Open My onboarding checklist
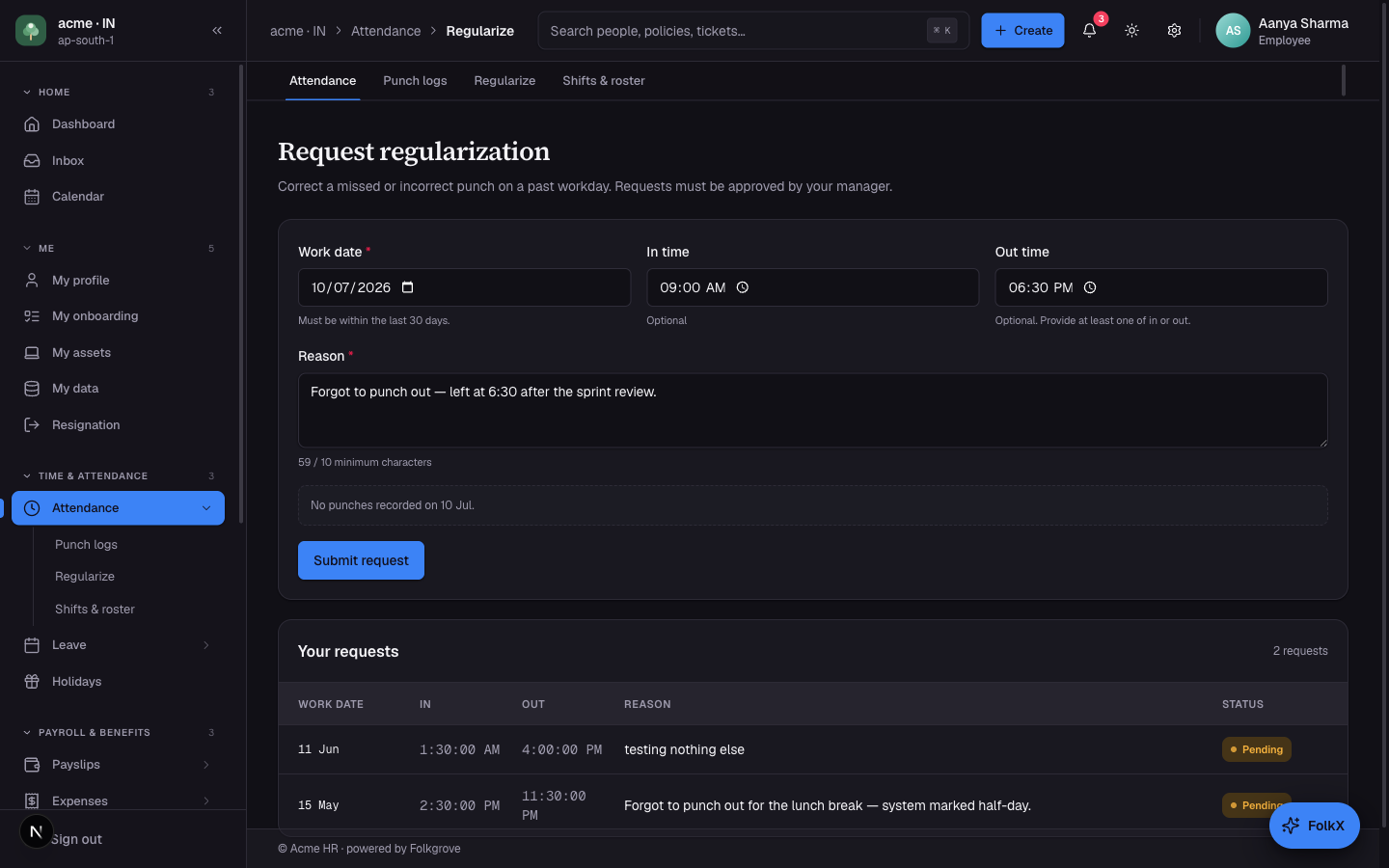This screenshot has height=868, width=1389. (118, 316)
